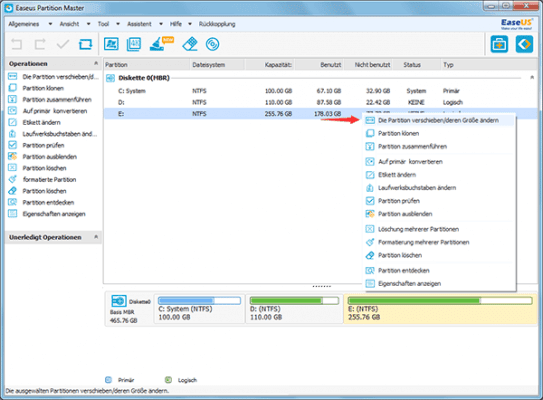Screen dimensions: 543x400
Task: Click the Diskette 0(MBR) group icon in the list
Action: coord(110,78)
